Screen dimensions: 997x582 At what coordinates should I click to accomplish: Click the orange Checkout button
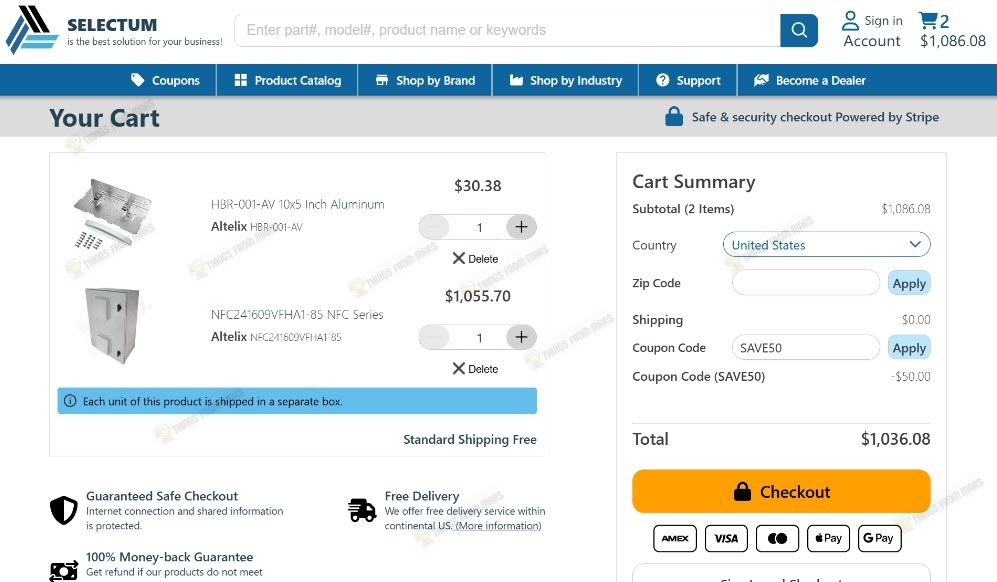click(x=781, y=491)
